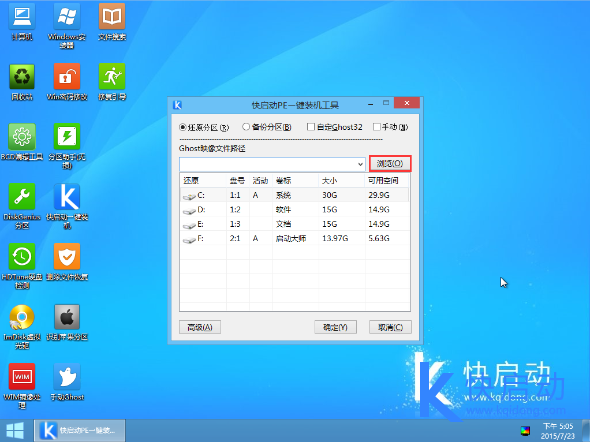Close the 快启动PE一键装机工具 dialog
Viewport: 590px width, 442px height.
[407, 103]
